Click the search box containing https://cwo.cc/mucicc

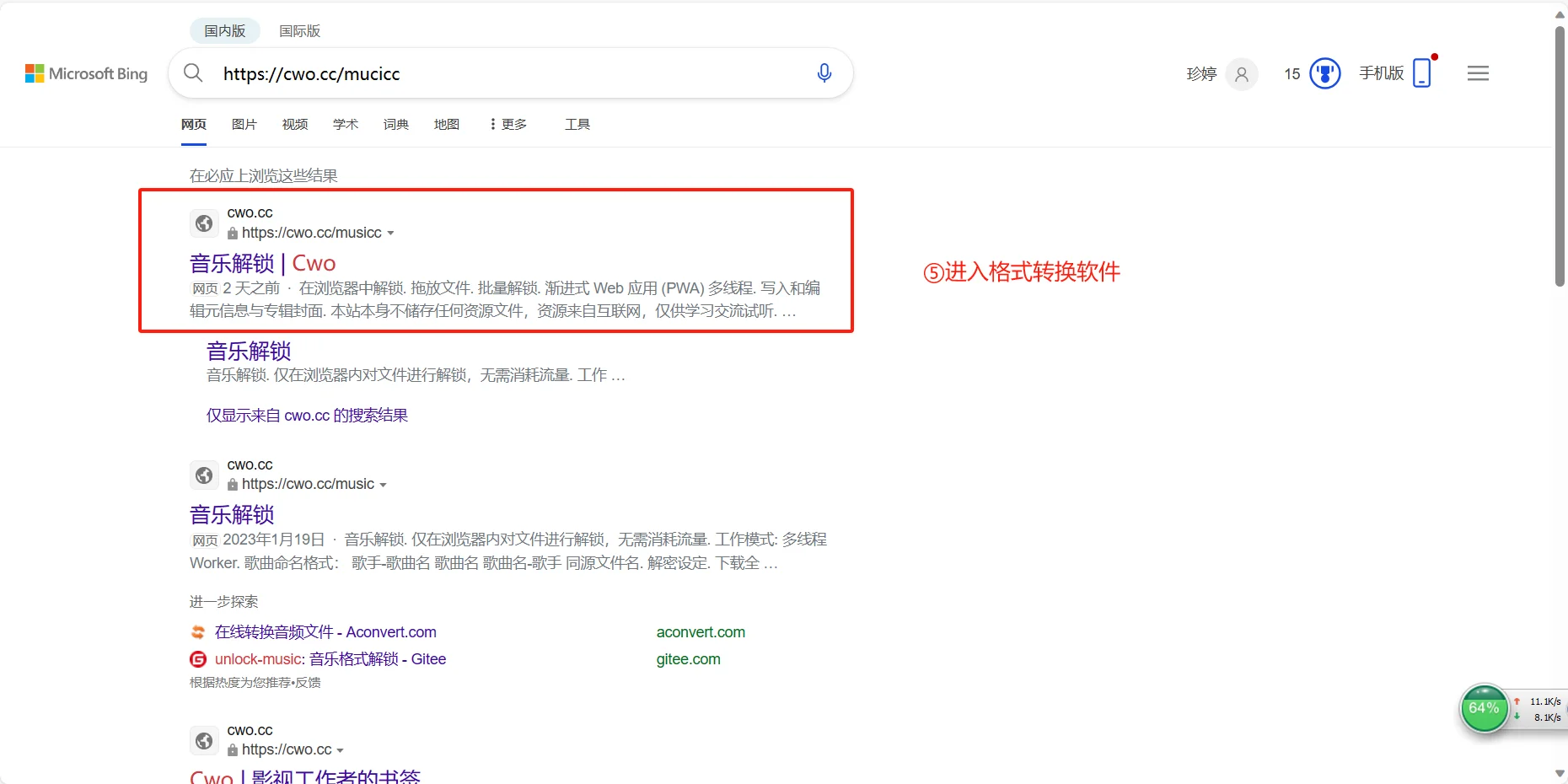[511, 73]
